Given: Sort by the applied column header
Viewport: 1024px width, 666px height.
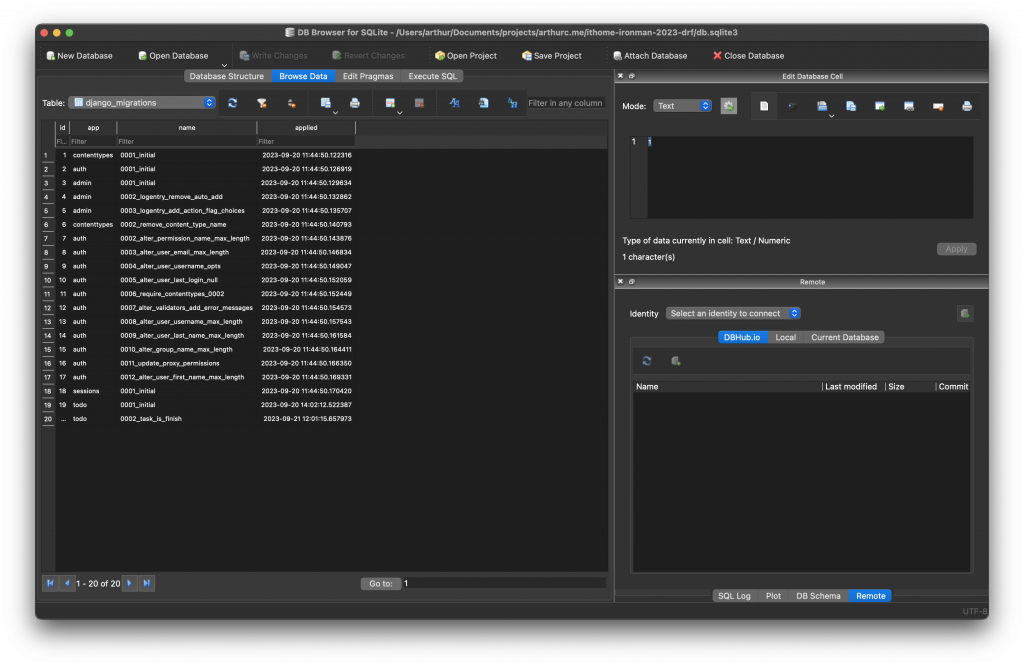Looking at the screenshot, I should pos(306,128).
